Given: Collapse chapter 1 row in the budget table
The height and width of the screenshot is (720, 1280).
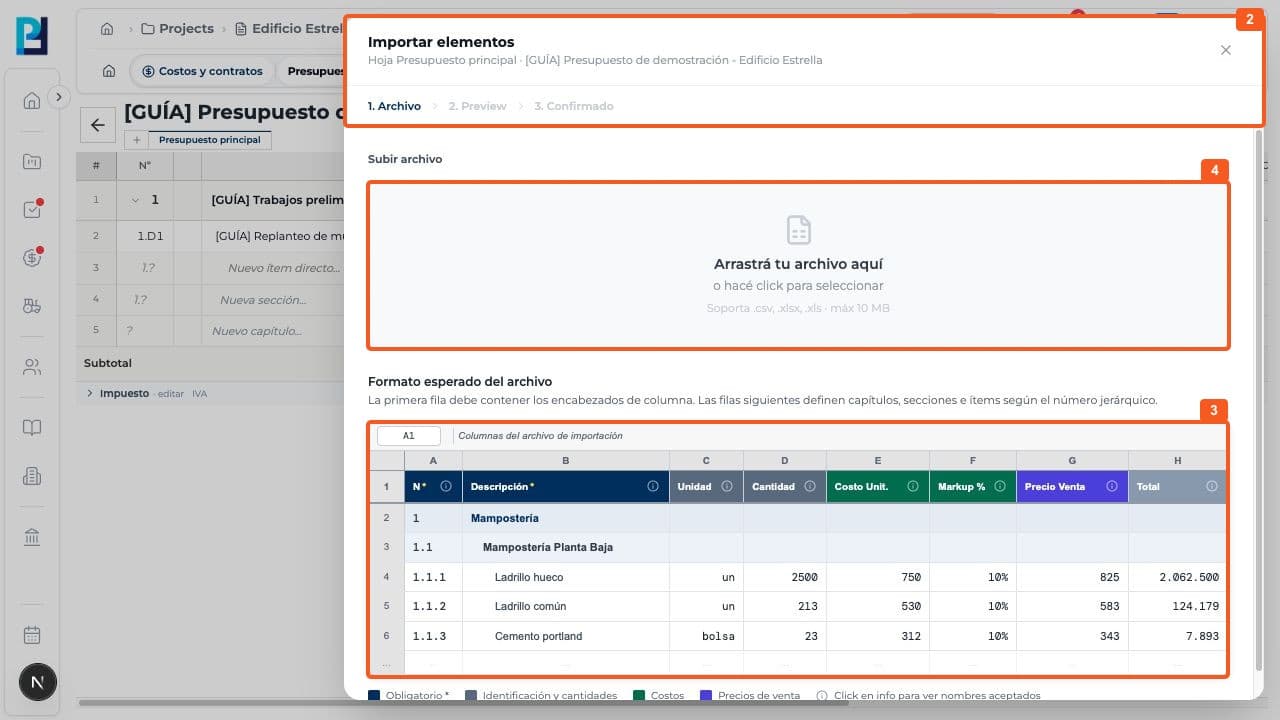Looking at the screenshot, I should pos(135,200).
